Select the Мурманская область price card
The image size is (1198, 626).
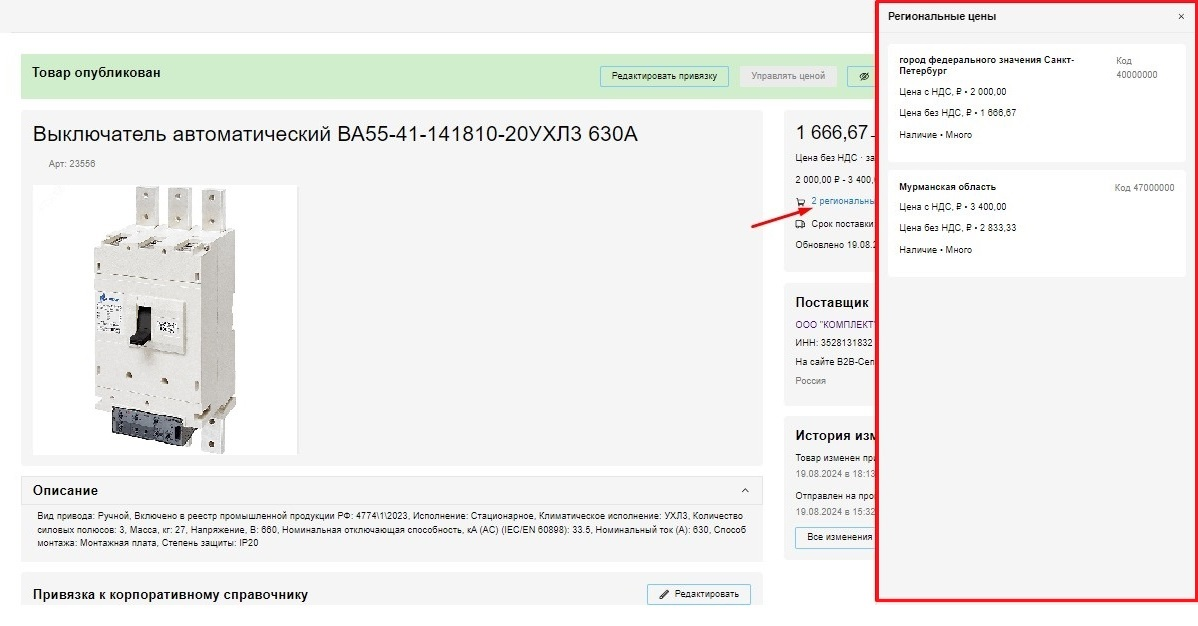(1036, 223)
